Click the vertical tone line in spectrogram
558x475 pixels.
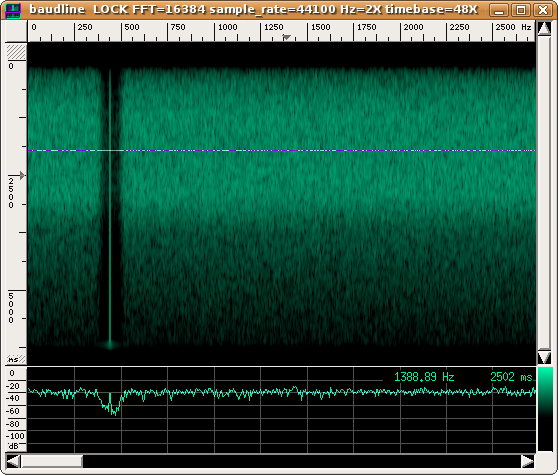[x=110, y=206]
